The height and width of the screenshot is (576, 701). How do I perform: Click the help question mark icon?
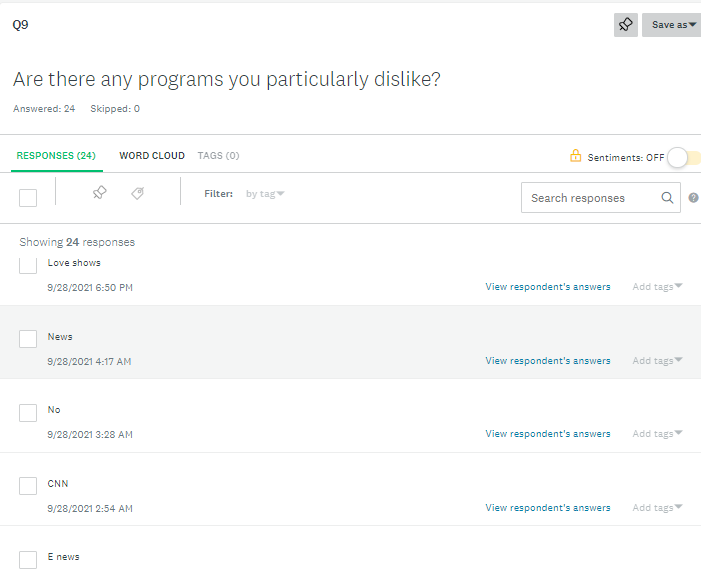(x=693, y=198)
